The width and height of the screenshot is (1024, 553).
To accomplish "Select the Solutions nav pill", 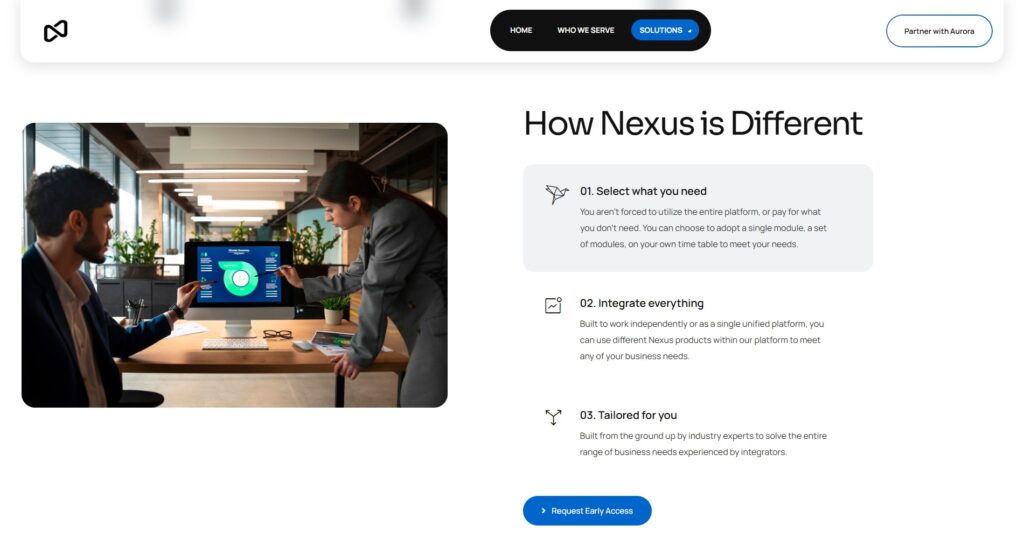I will pos(665,30).
